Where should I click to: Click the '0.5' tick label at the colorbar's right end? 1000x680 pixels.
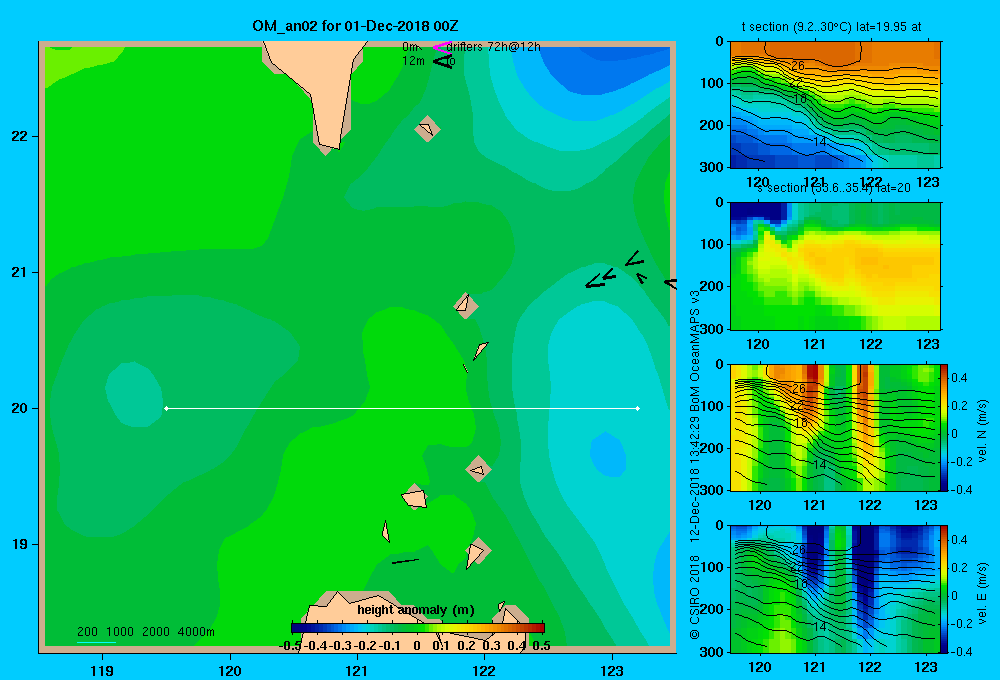(x=541, y=646)
